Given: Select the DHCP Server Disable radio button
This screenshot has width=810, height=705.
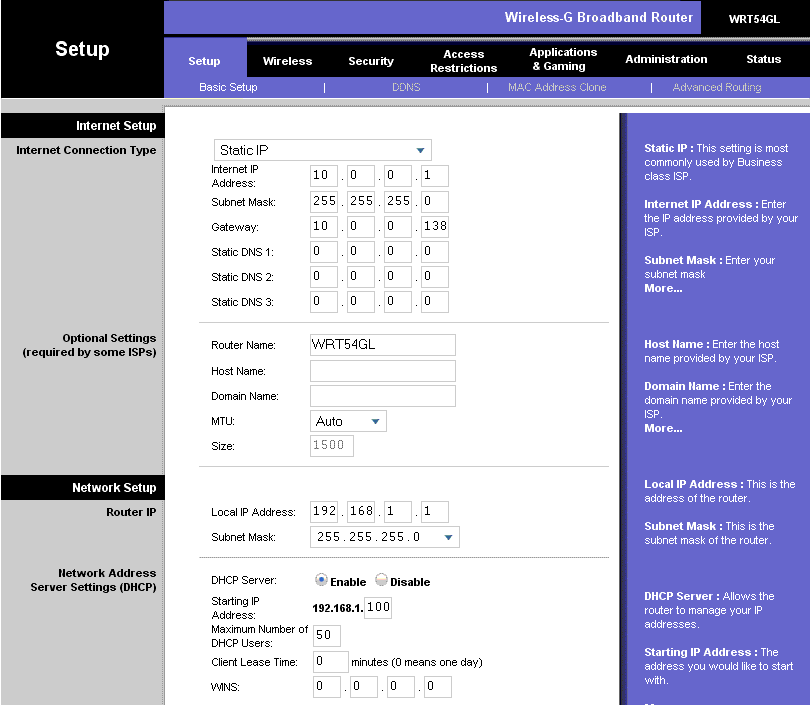Looking at the screenshot, I should [x=381, y=580].
